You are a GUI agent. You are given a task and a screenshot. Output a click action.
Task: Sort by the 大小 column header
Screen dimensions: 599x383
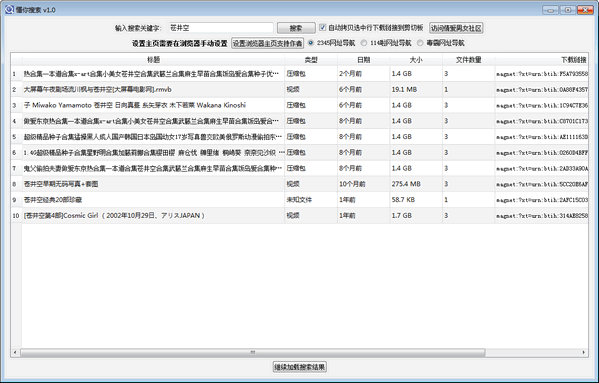(416, 60)
